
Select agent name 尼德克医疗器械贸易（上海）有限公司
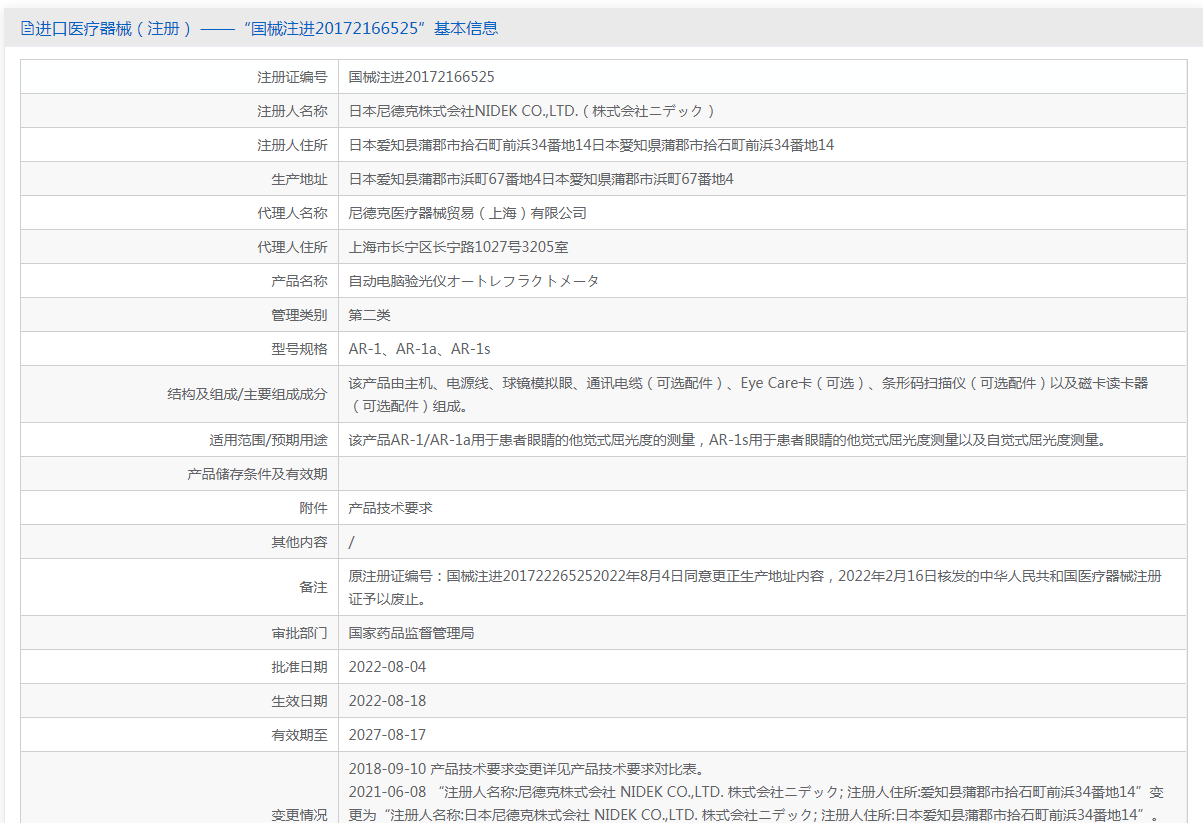(467, 213)
